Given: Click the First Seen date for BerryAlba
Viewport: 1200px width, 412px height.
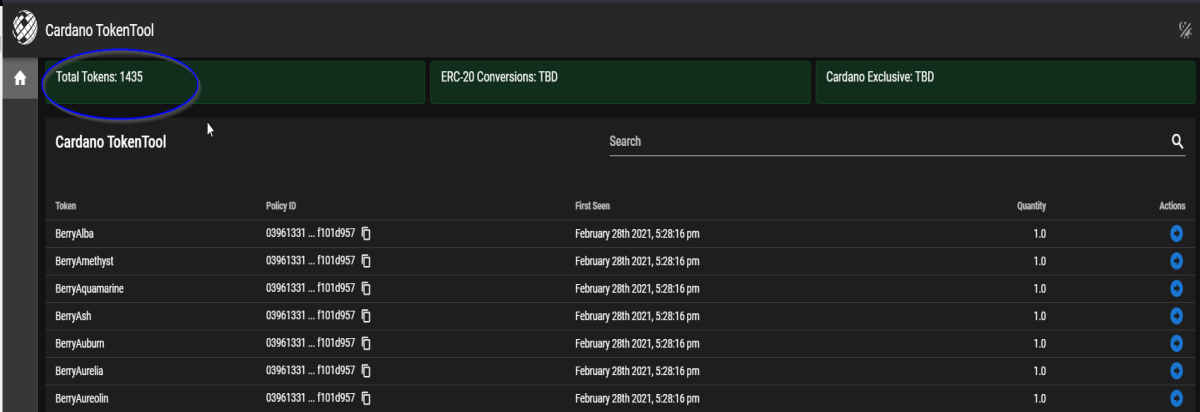Looking at the screenshot, I should tap(637, 234).
